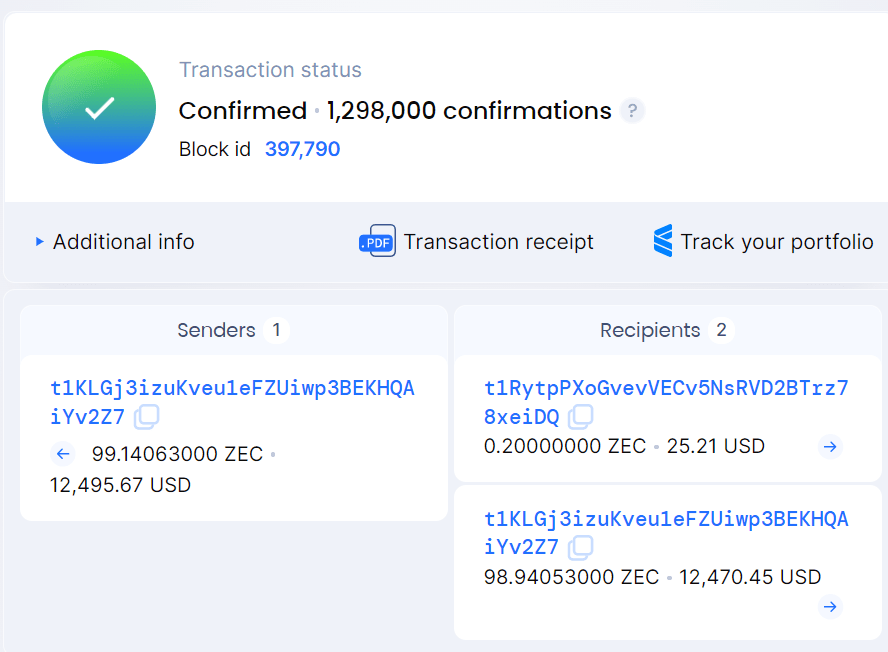Viewport: 888px width, 652px height.
Task: Click the Track your portfolio logo icon
Action: tap(663, 241)
